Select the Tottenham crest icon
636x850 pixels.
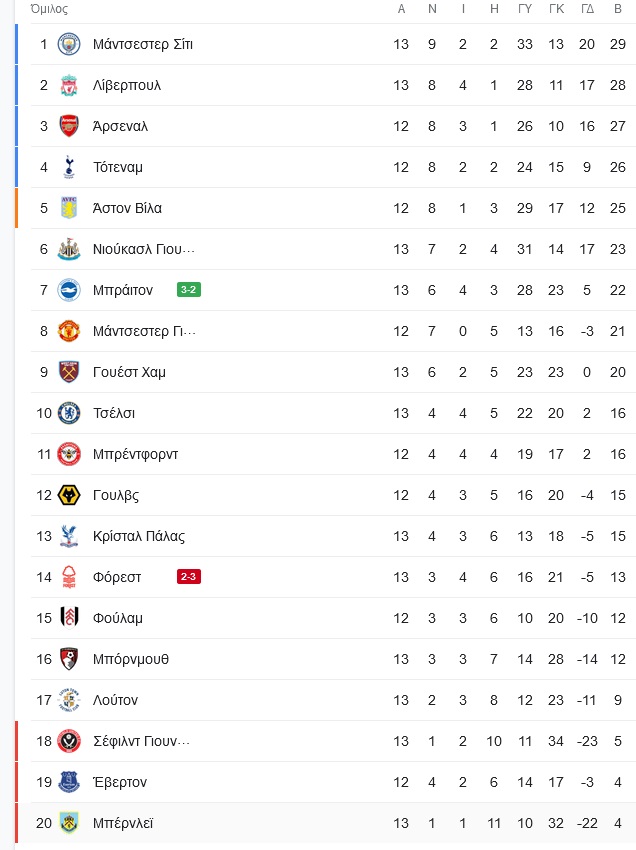click(69, 167)
